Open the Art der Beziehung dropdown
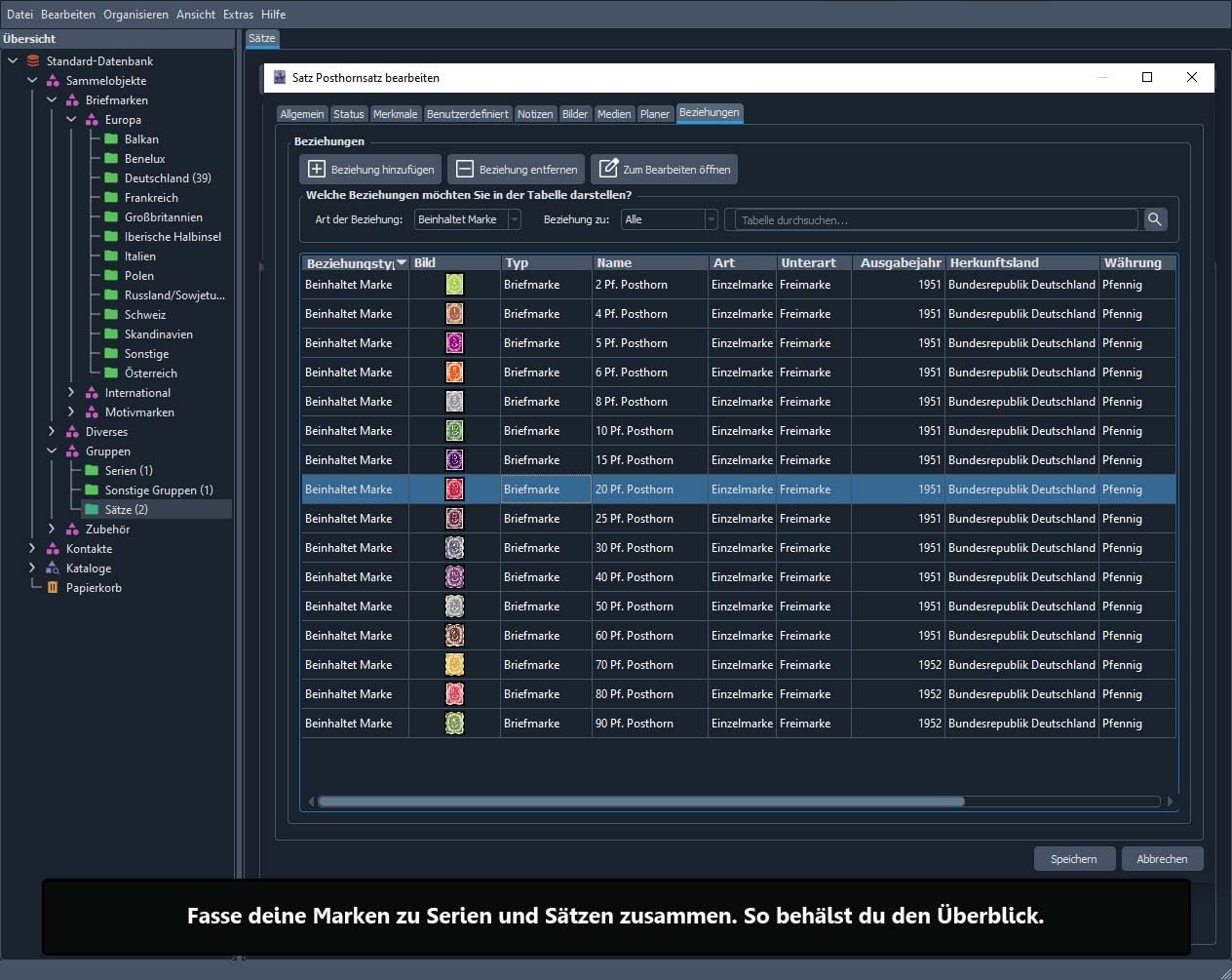 click(x=468, y=219)
